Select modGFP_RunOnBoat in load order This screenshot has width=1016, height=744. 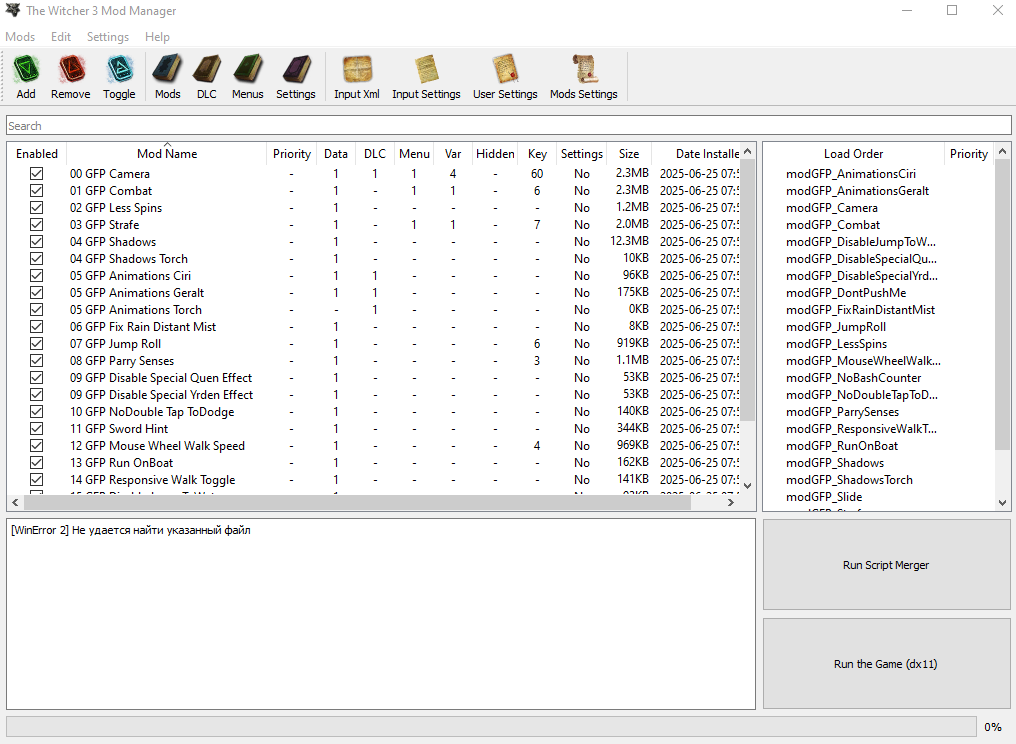tap(842, 445)
